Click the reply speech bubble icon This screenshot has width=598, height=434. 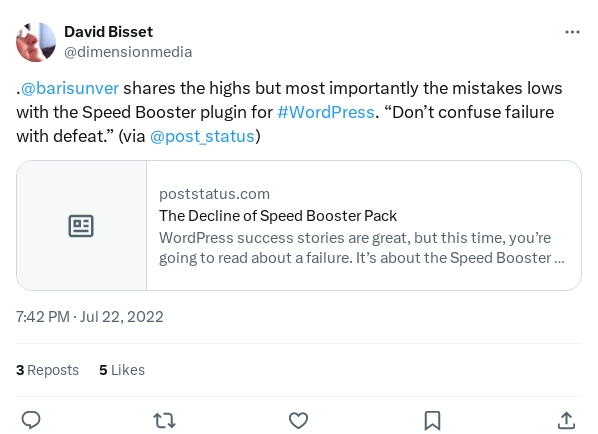31,420
